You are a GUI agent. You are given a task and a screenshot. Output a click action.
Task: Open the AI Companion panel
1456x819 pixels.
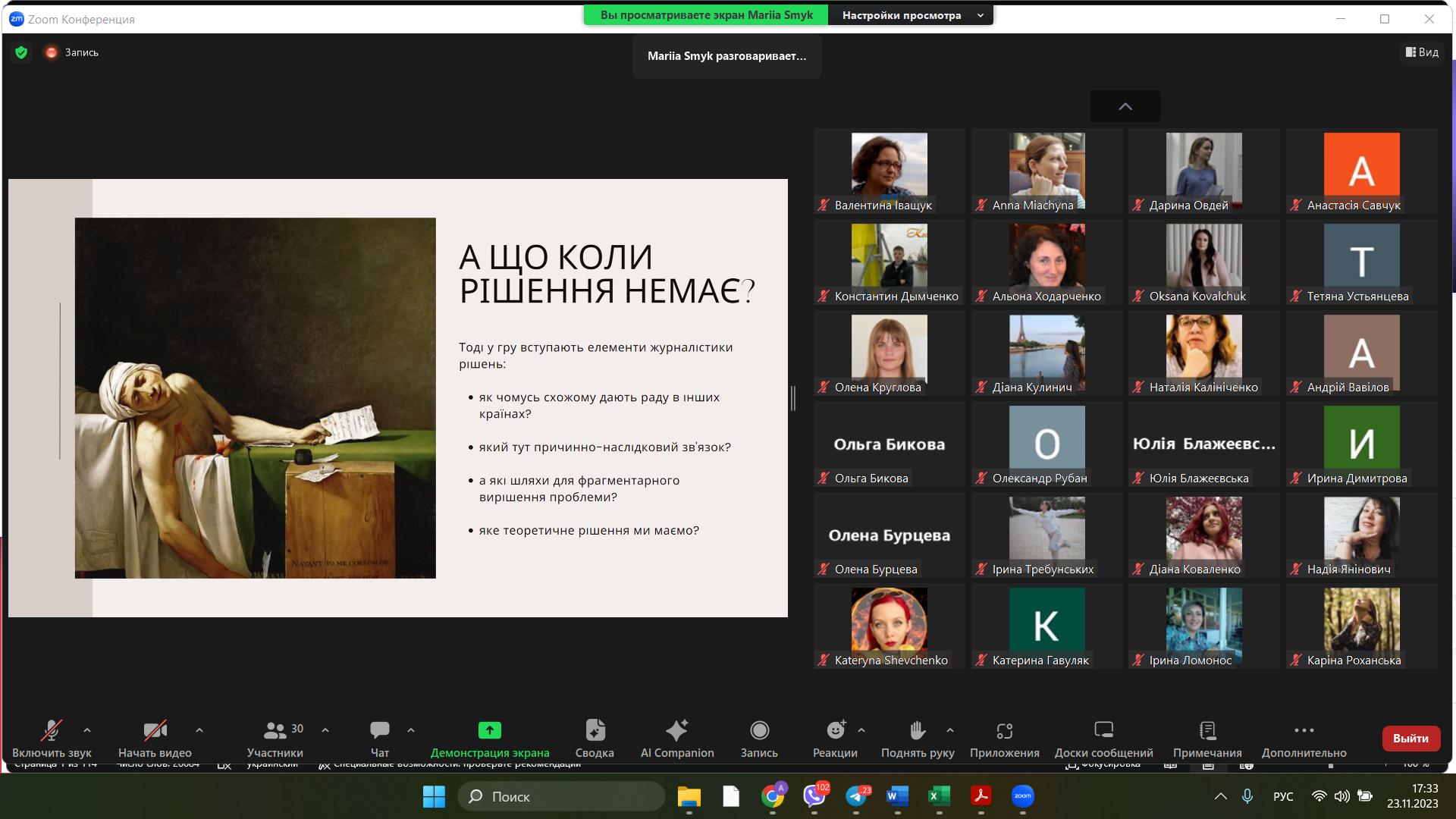tap(676, 738)
